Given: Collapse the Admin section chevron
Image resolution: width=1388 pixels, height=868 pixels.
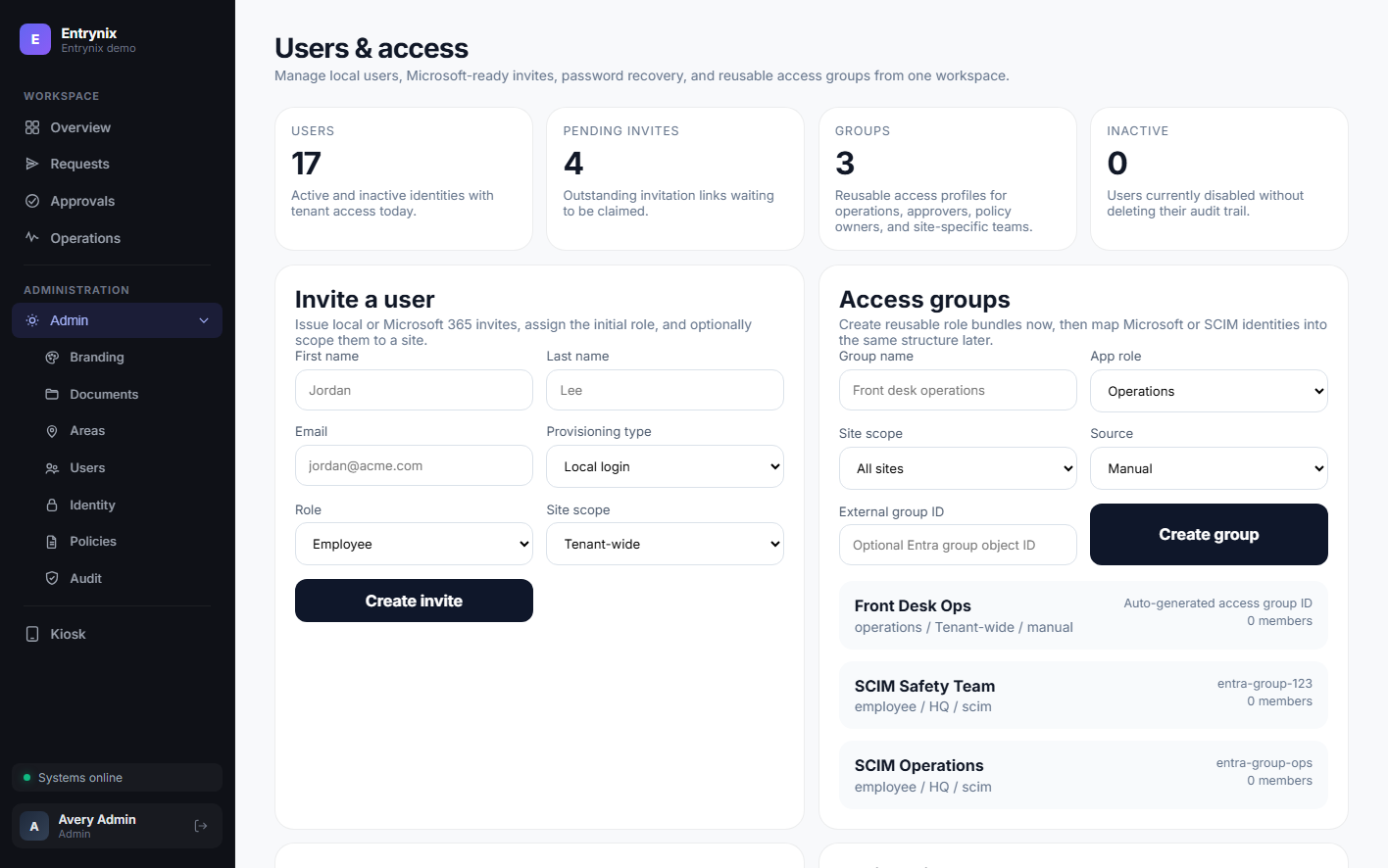Looking at the screenshot, I should [x=203, y=320].
